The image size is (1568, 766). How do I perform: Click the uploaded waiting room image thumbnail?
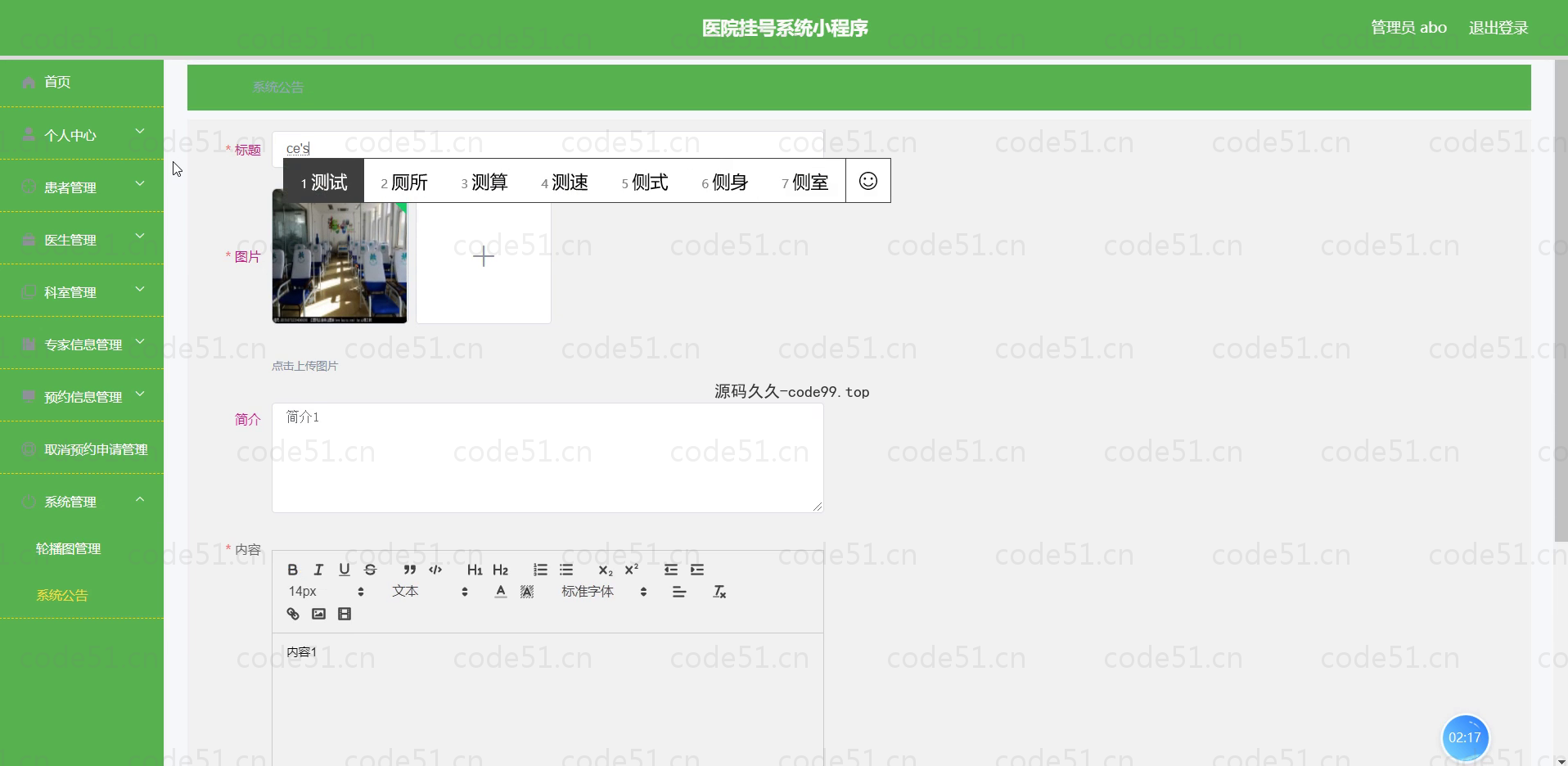pos(340,256)
